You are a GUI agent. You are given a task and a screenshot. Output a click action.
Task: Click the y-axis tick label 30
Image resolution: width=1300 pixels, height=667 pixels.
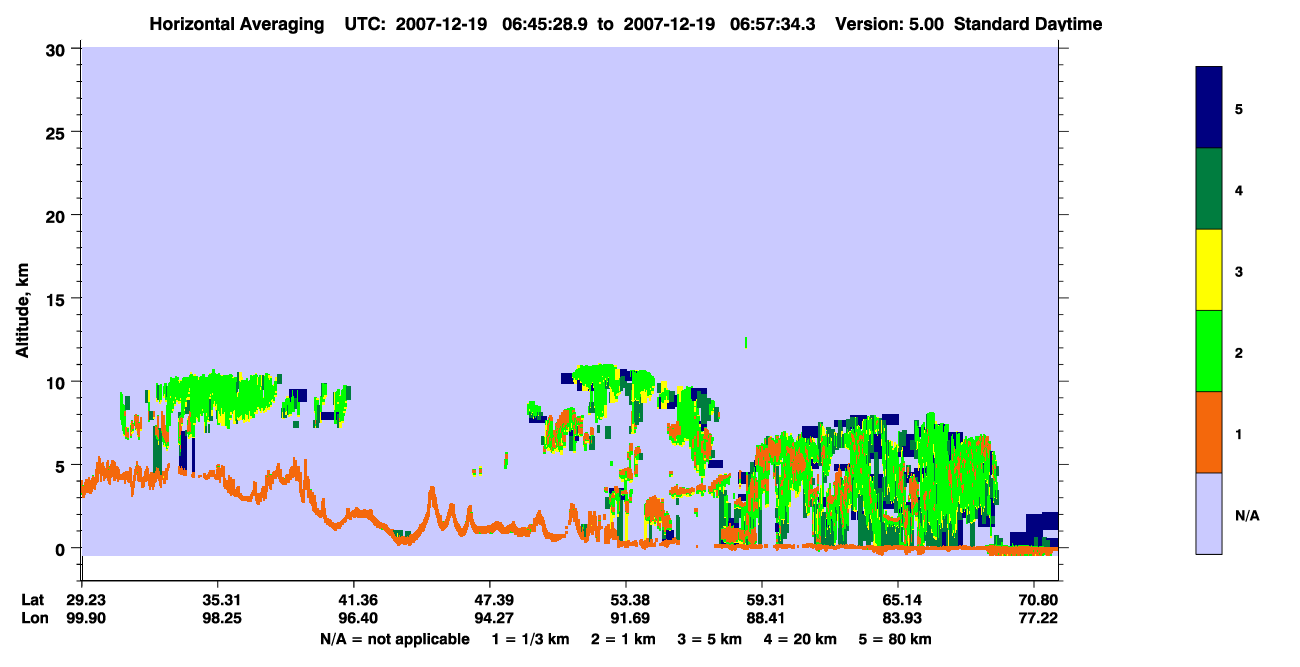58,49
